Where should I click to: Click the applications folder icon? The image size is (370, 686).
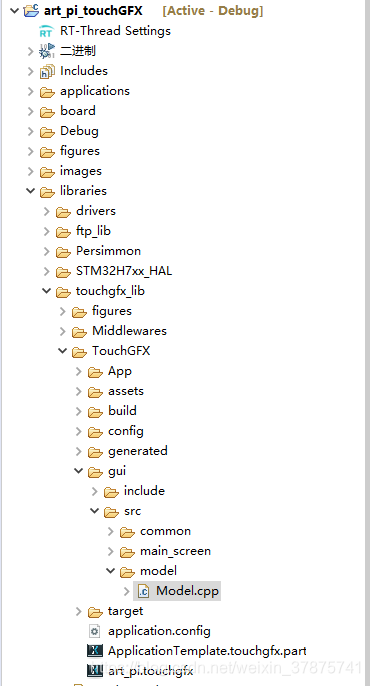point(47,91)
